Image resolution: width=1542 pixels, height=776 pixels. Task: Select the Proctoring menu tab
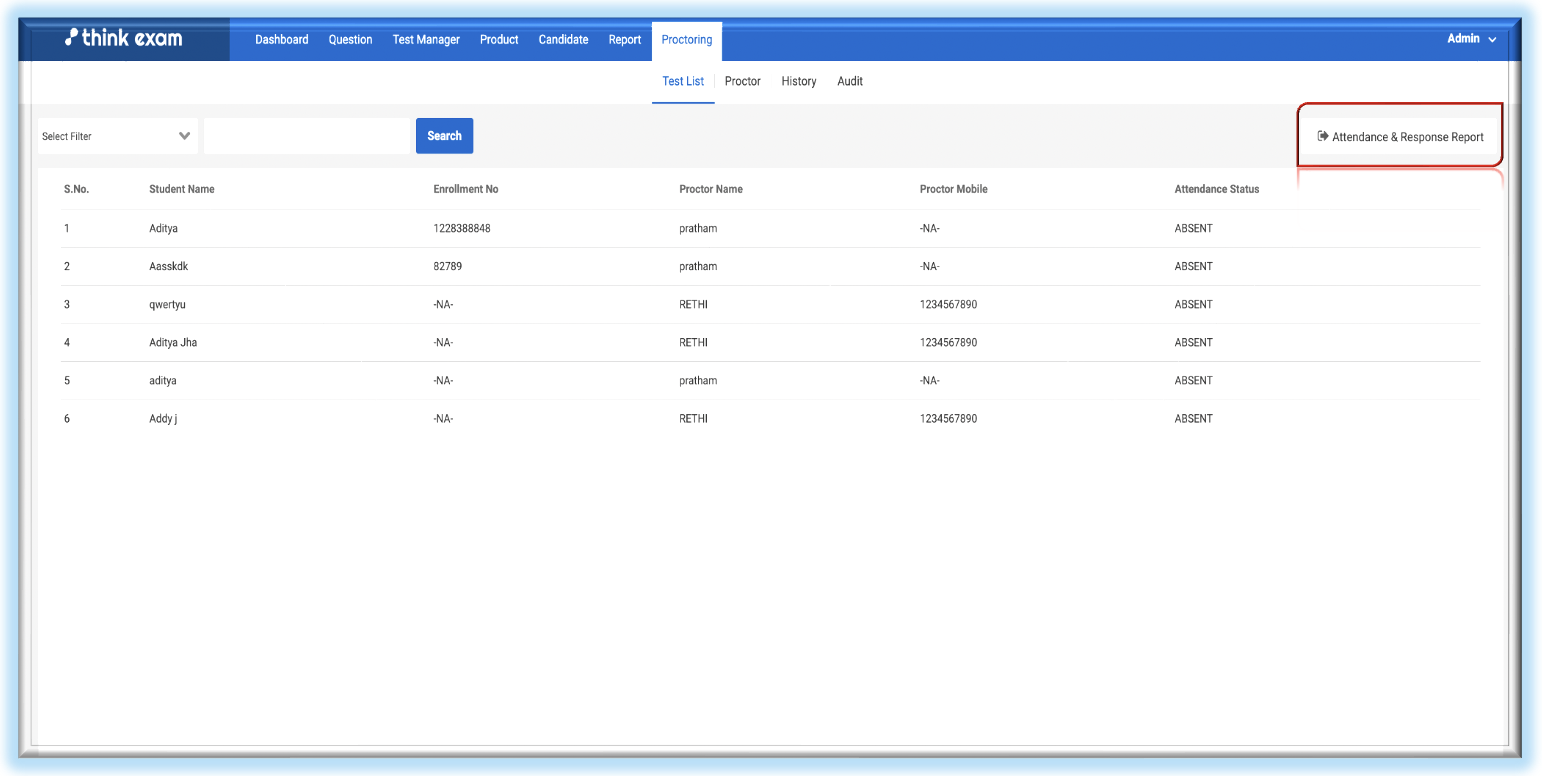687,40
